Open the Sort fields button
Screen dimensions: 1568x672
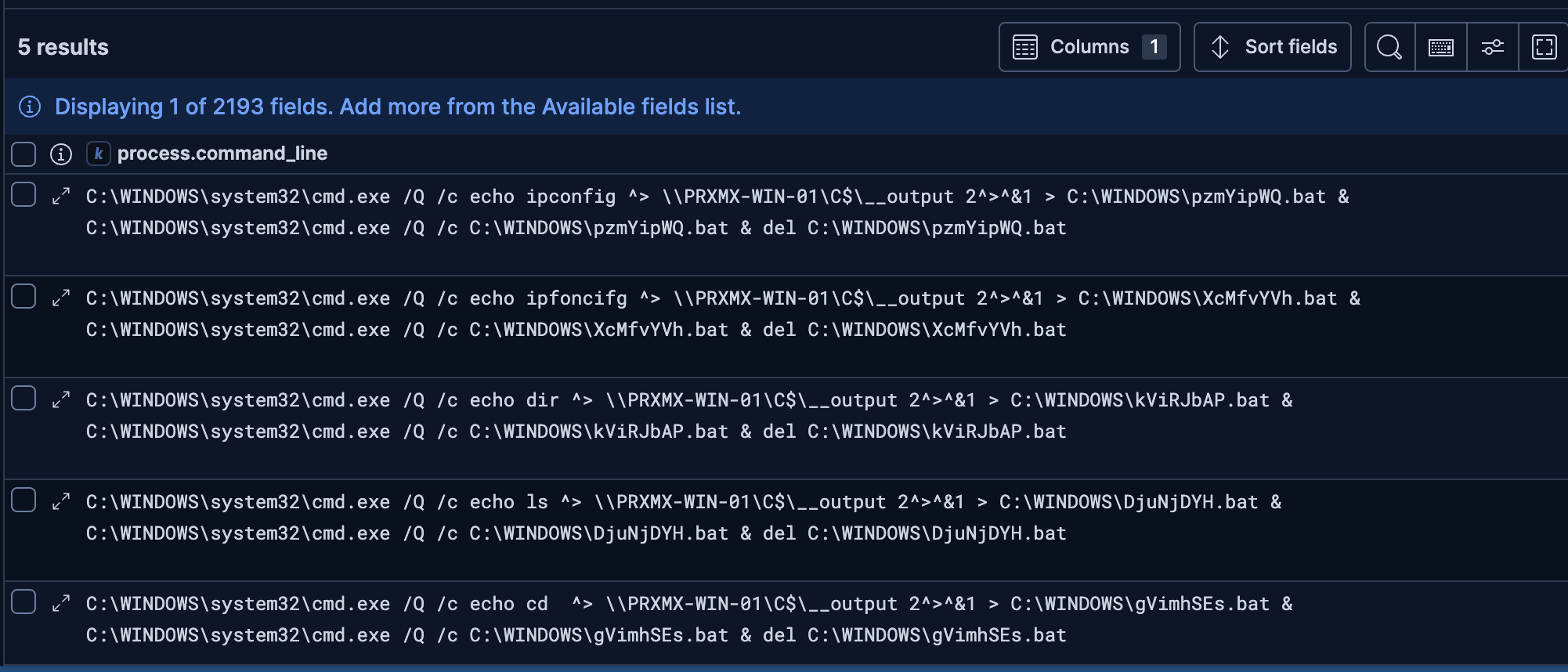coord(1273,47)
